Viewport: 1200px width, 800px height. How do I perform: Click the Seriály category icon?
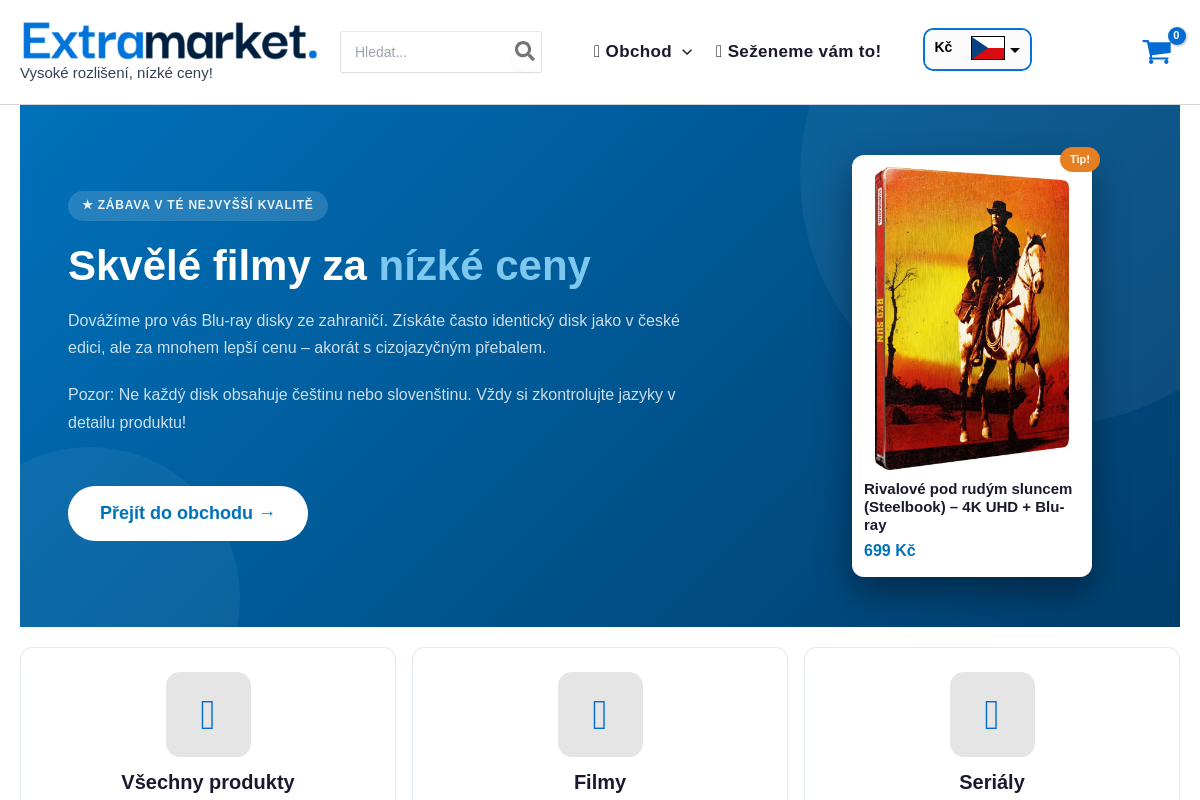point(992,714)
